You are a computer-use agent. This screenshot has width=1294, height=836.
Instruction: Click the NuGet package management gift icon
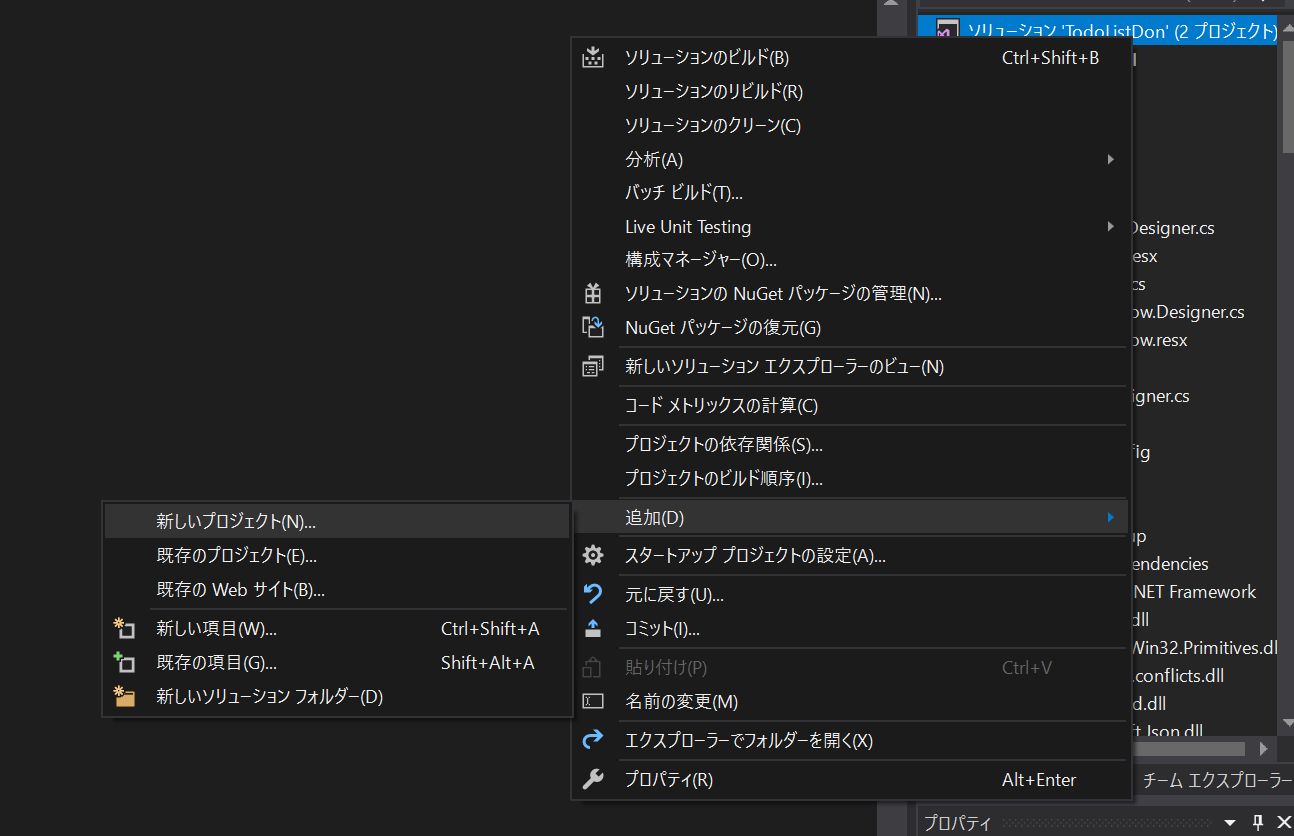pos(593,294)
